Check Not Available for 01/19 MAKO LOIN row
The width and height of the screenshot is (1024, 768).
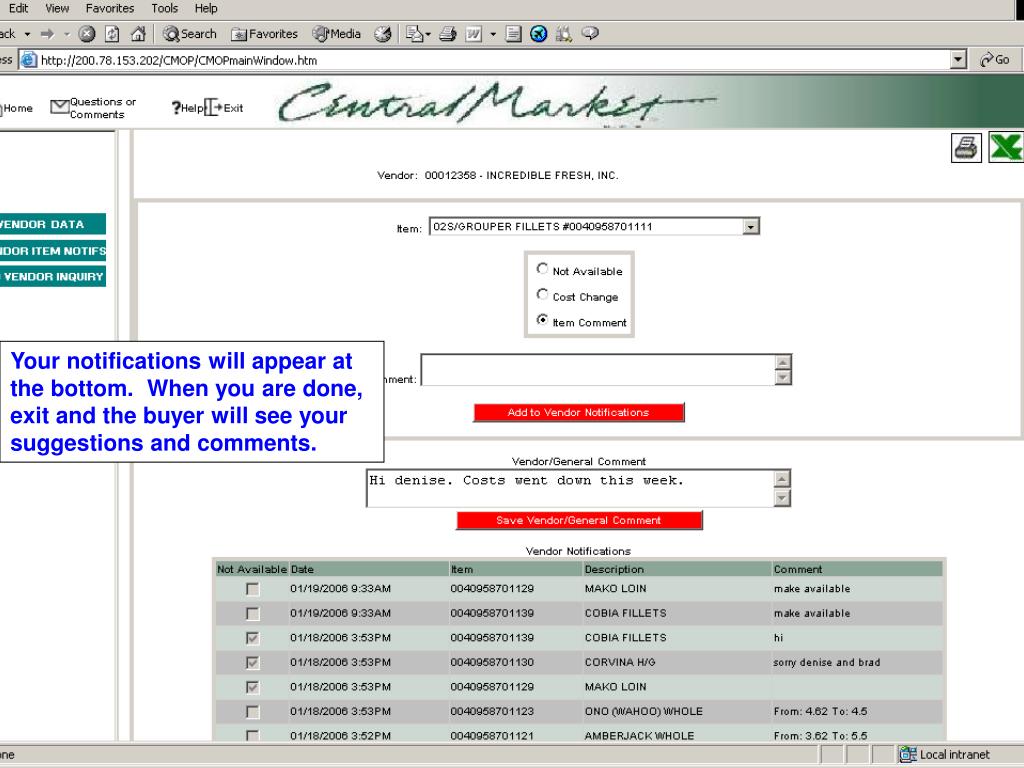pyautogui.click(x=252, y=589)
